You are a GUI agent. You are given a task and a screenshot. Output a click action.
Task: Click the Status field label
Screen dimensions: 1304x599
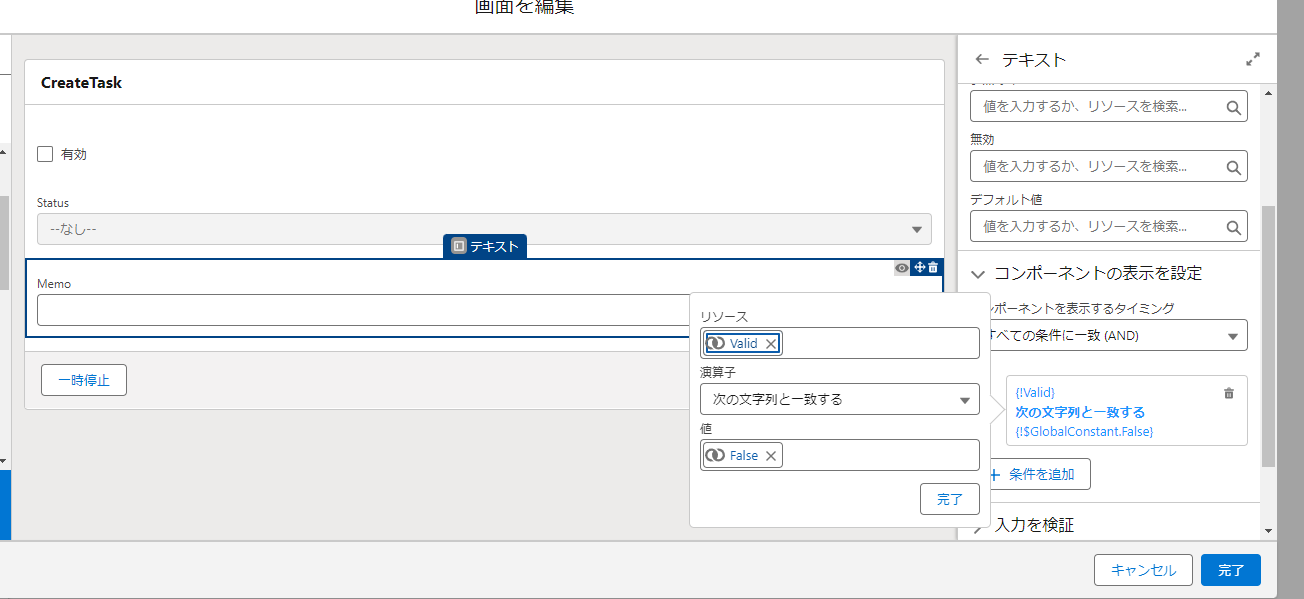[53, 203]
